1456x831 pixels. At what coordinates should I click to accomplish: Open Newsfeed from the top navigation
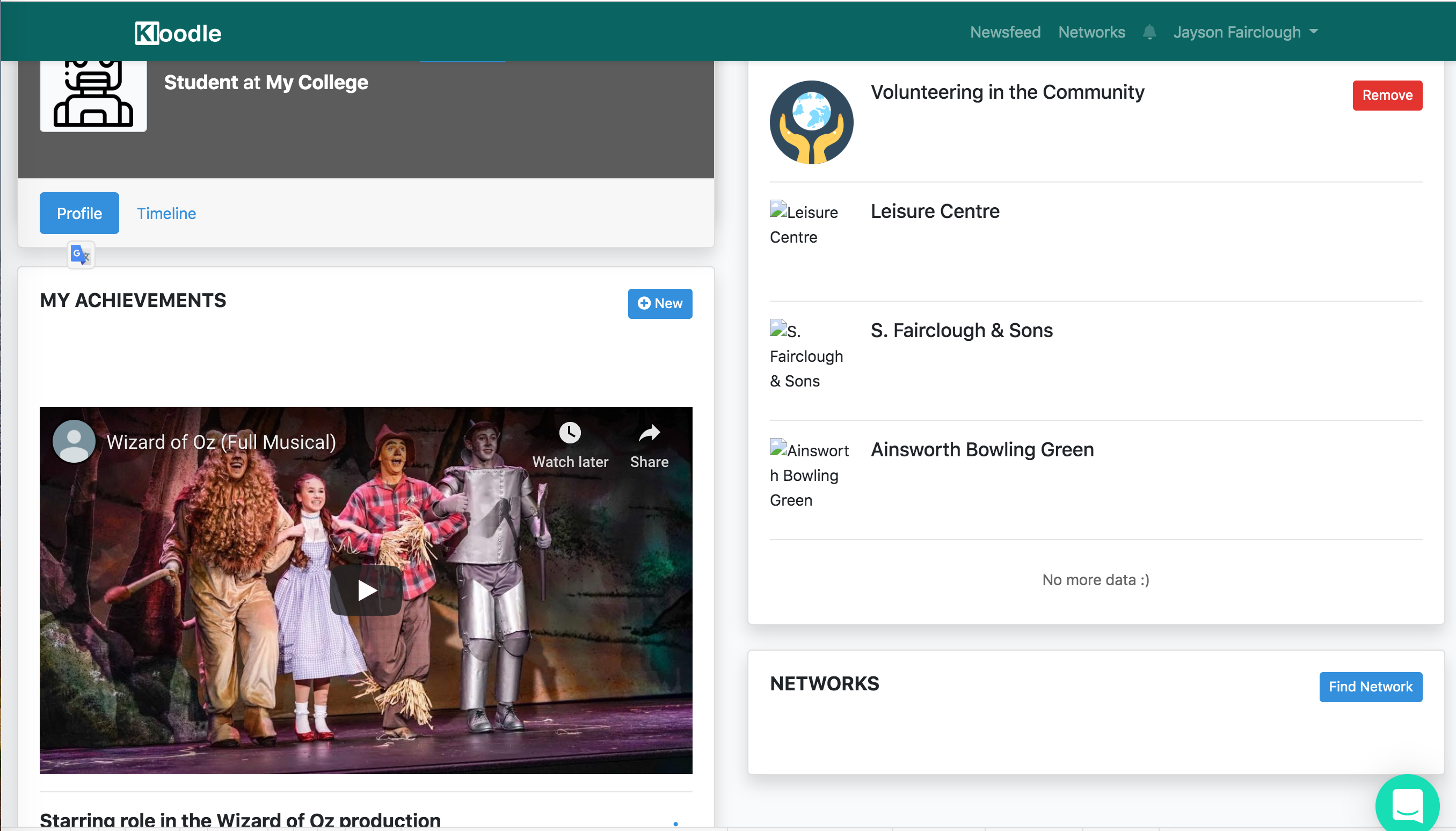pos(1005,32)
